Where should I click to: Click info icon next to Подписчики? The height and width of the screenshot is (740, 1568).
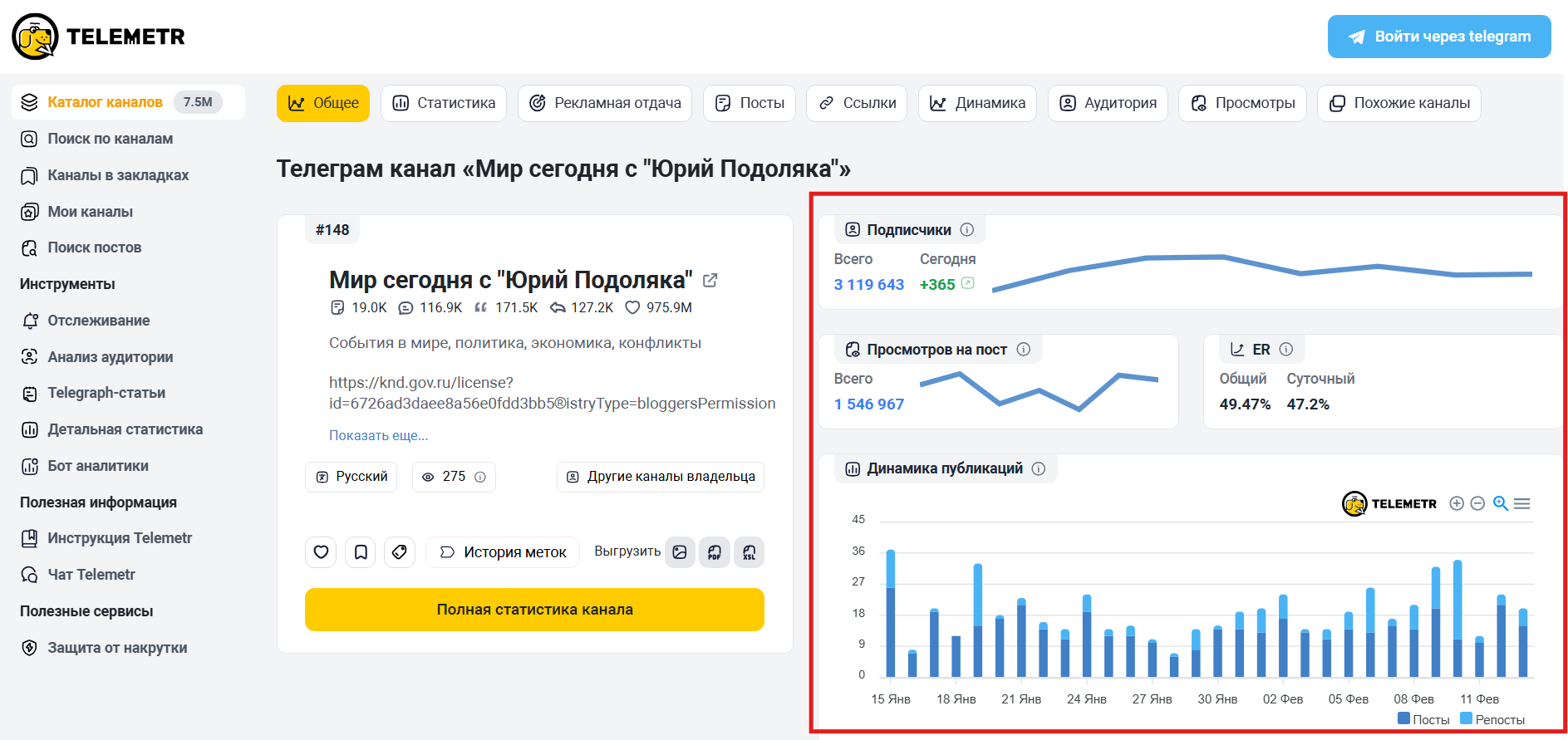967,230
